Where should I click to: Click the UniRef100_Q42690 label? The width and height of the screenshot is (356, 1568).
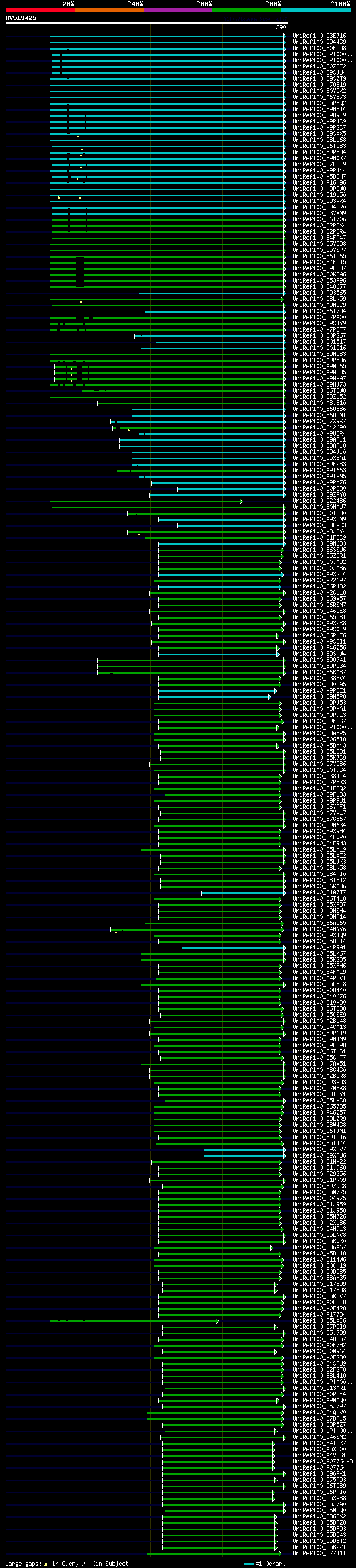coord(319,427)
